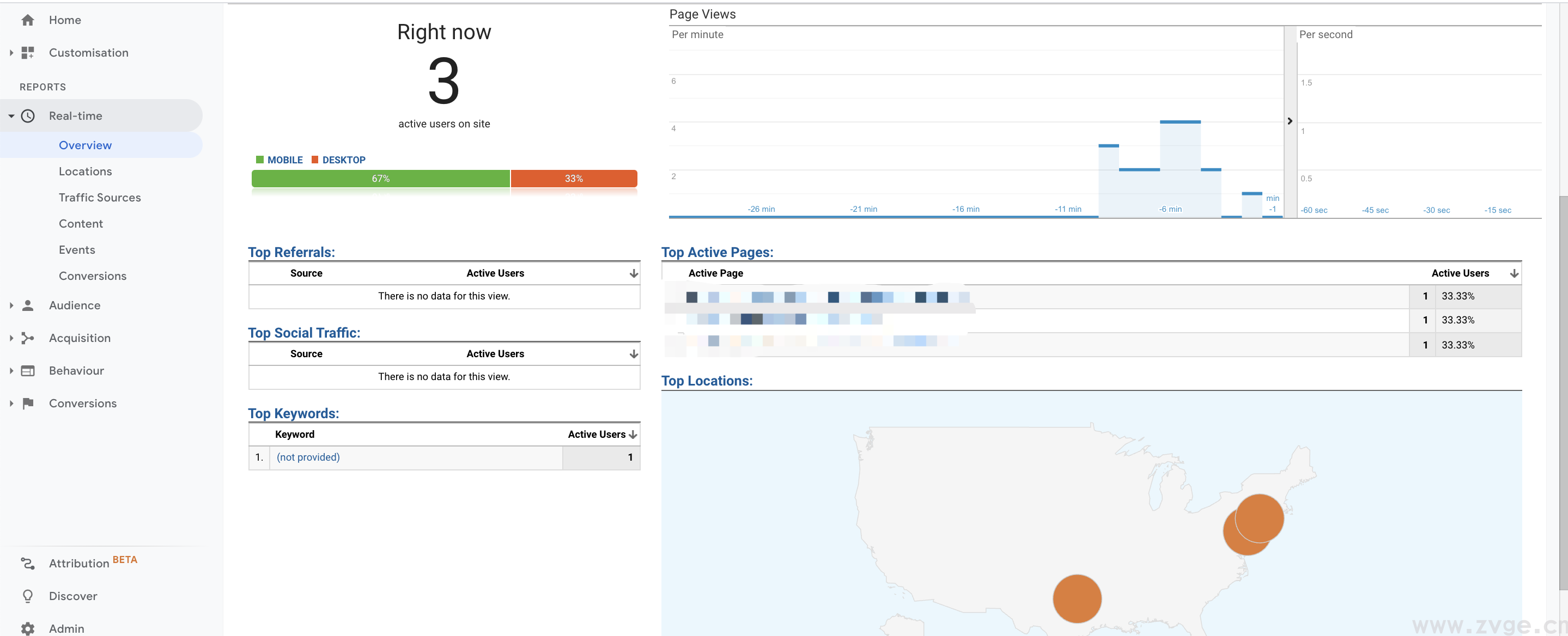Click the Attribution beta icon
This screenshot has width=1568, height=636.
point(27,564)
